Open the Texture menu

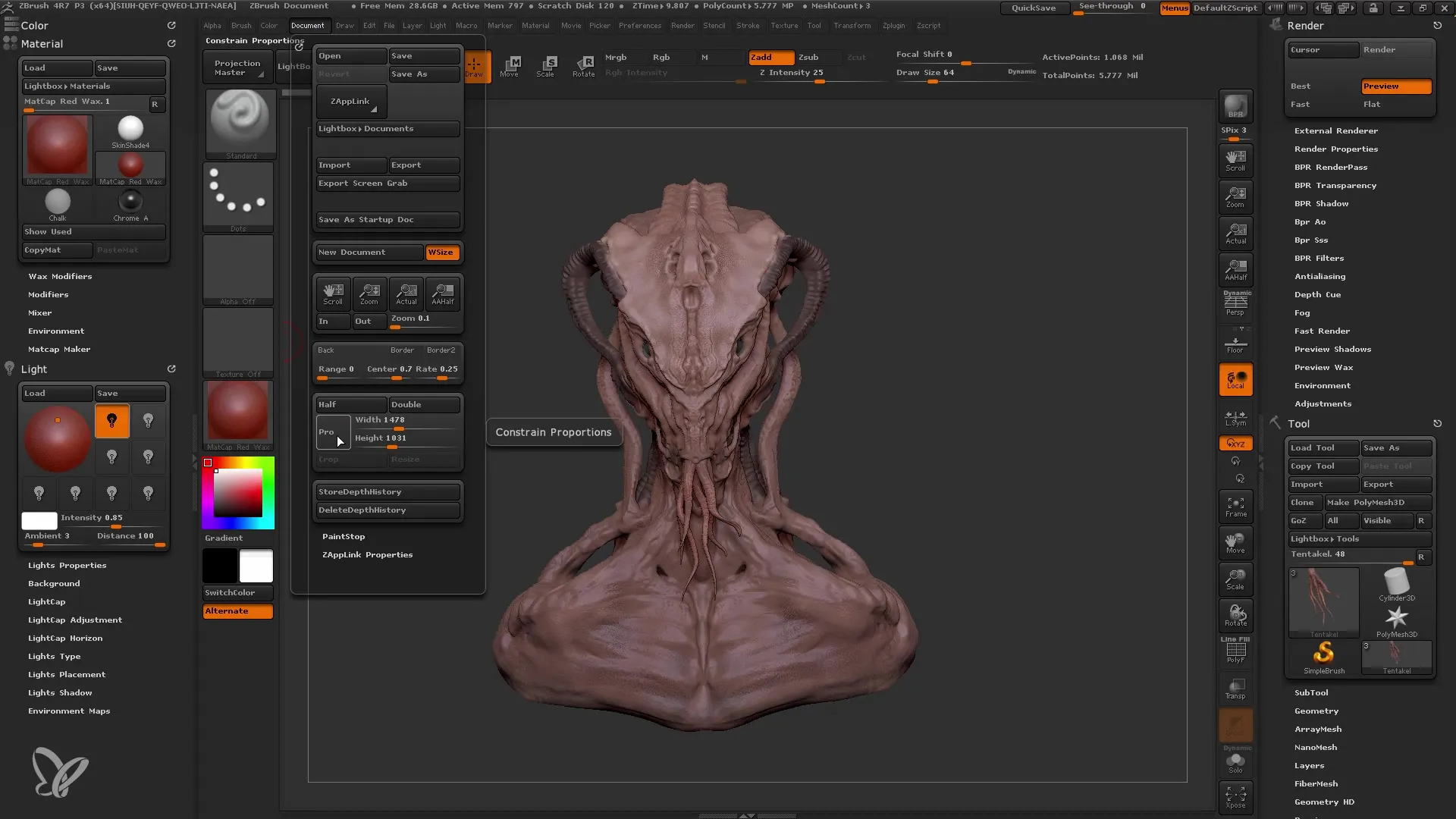tap(785, 26)
